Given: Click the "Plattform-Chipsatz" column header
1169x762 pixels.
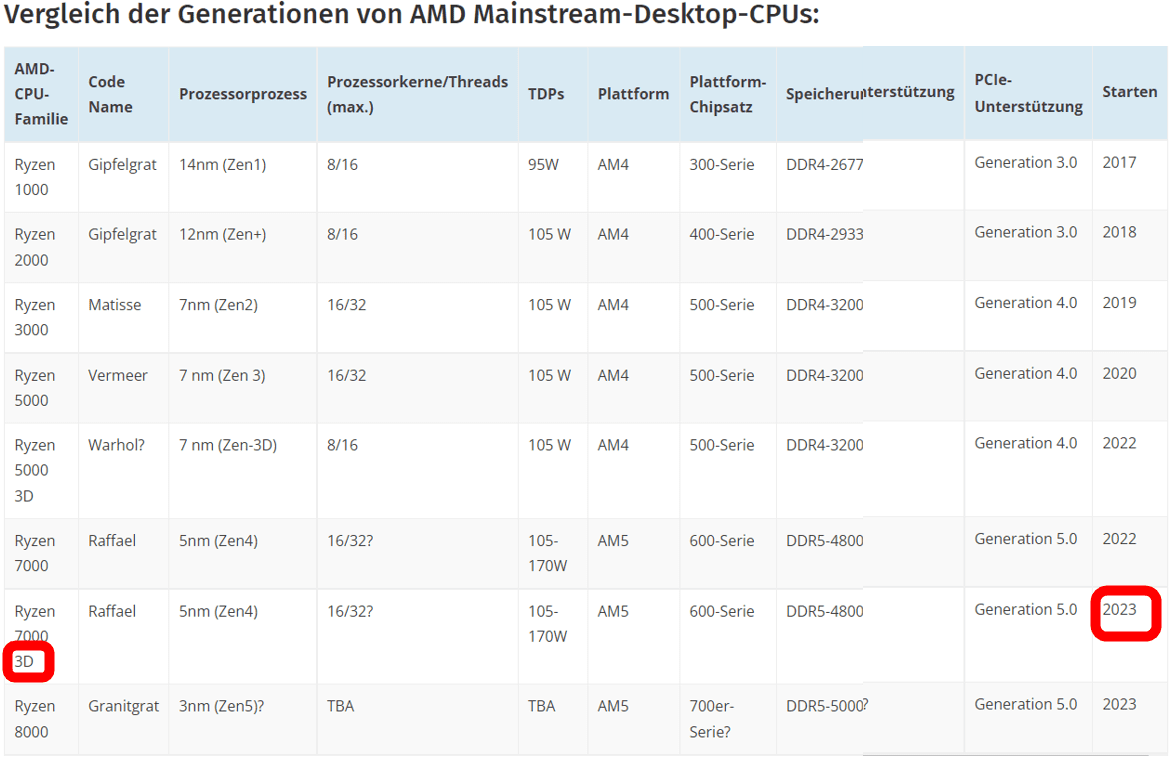Looking at the screenshot, I should click(727, 94).
